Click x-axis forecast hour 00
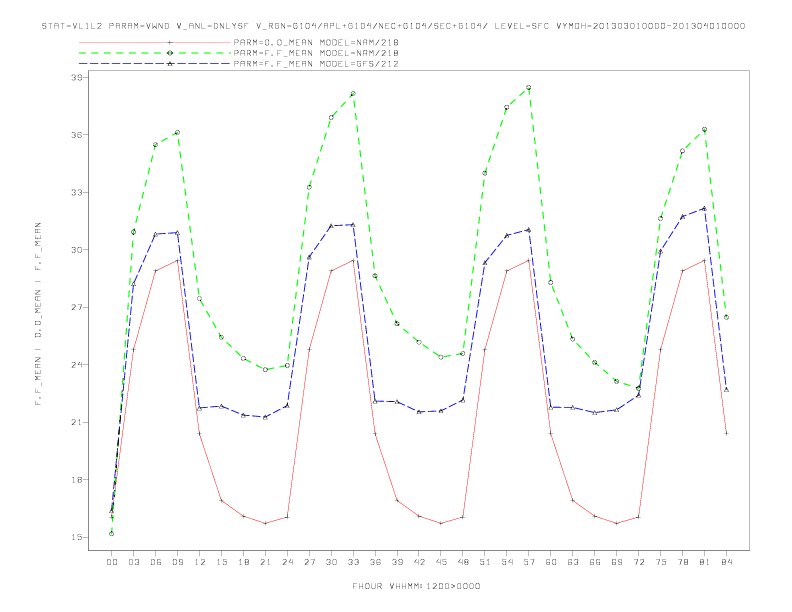 (x=112, y=562)
